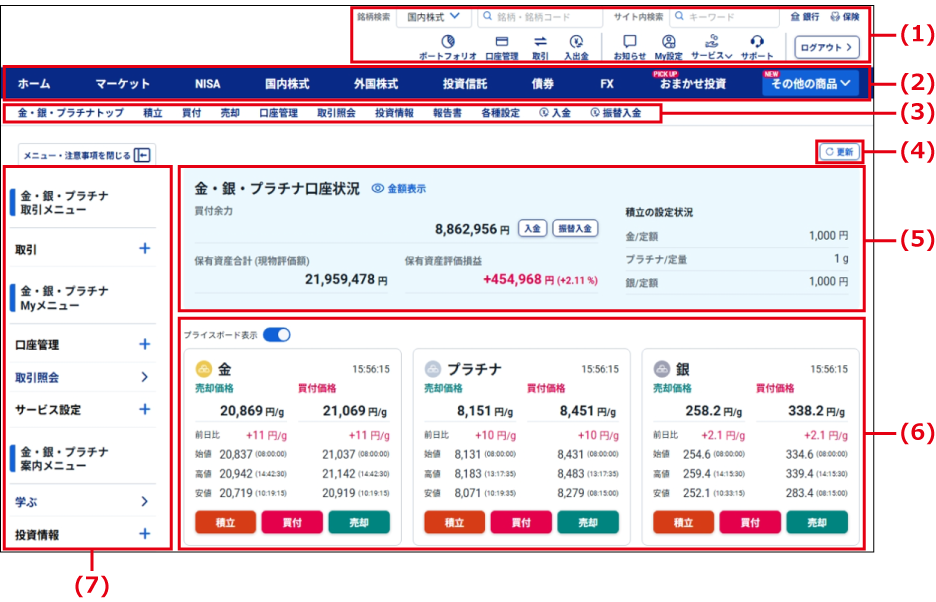This screenshot has width=936, height=602.
Task: Select the NISA navigation tab
Action: pos(207,84)
